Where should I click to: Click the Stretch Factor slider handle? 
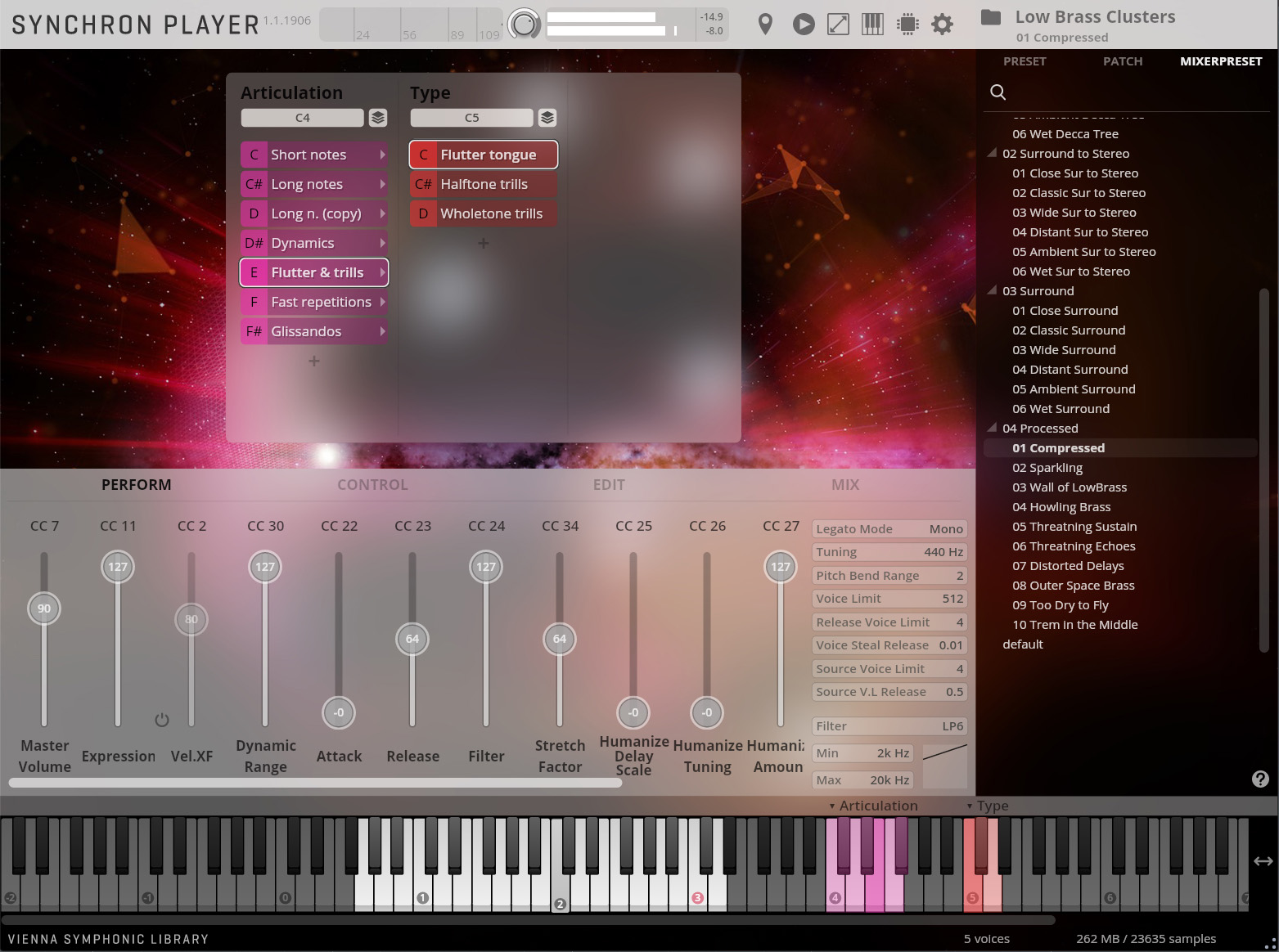click(560, 639)
